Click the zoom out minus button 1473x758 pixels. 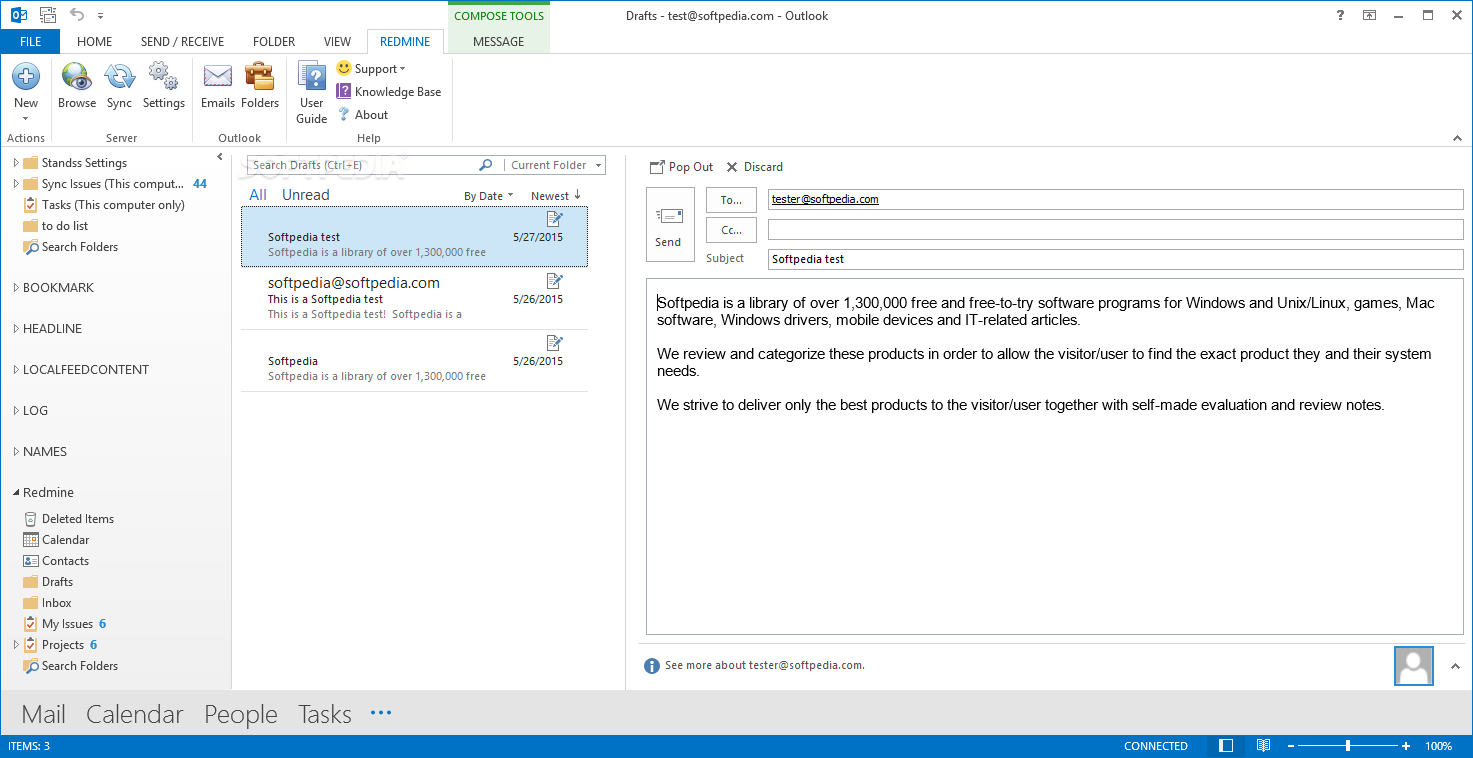pos(1291,746)
